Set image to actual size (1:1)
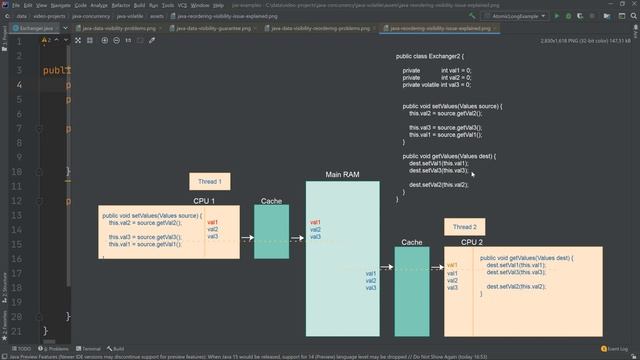640x360 pixels. coord(128,40)
